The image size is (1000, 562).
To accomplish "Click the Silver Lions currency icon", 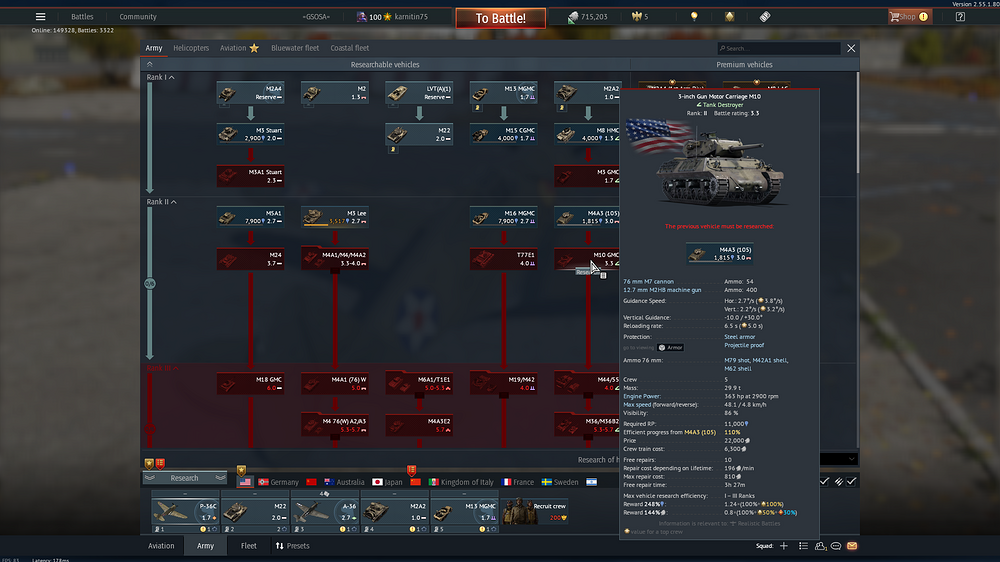I will (573, 17).
